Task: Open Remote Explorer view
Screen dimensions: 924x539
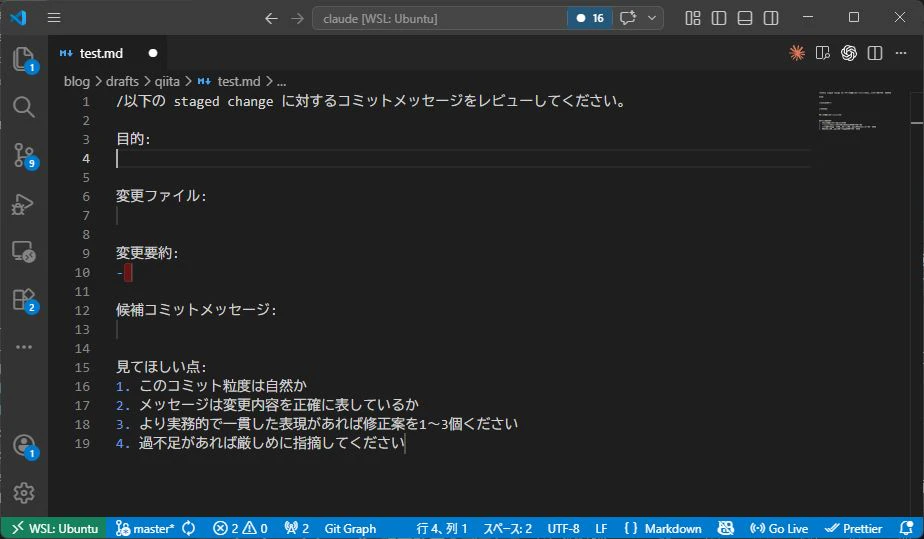Action: (x=24, y=252)
